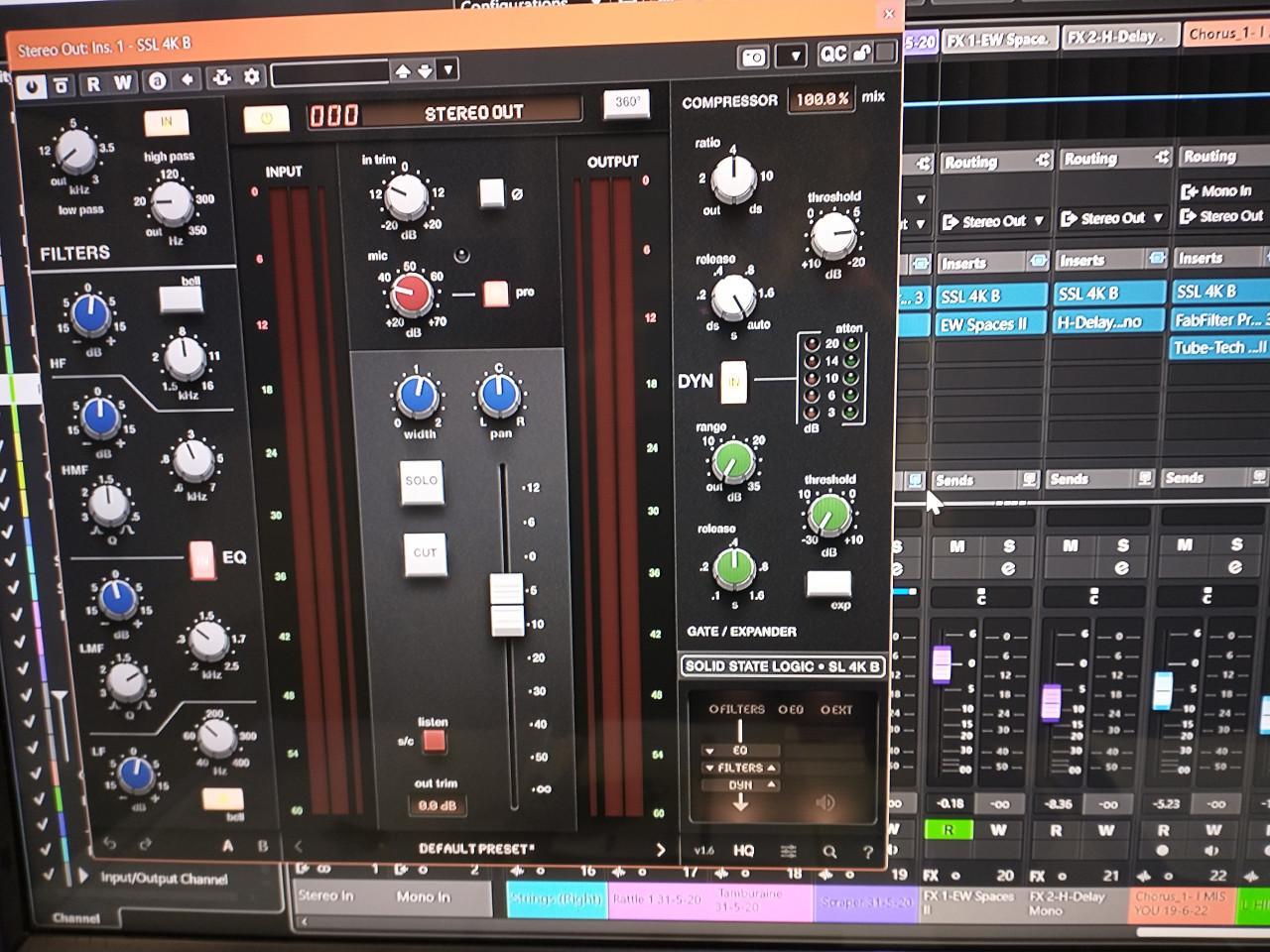The width and height of the screenshot is (1270, 952).
Task: Enable HQ mode in the SSL plugin
Action: [743, 851]
